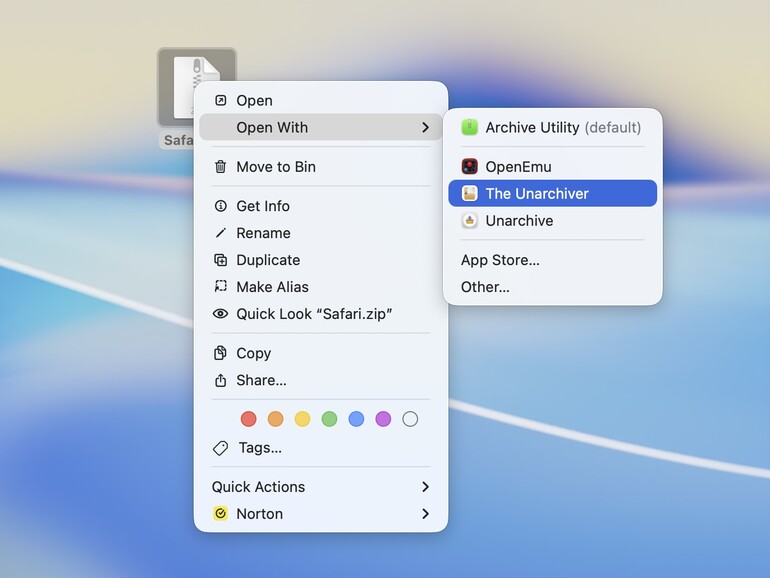Viewport: 770px width, 578px height.
Task: Select the Safari.zip file icon on desktop
Action: [196, 87]
